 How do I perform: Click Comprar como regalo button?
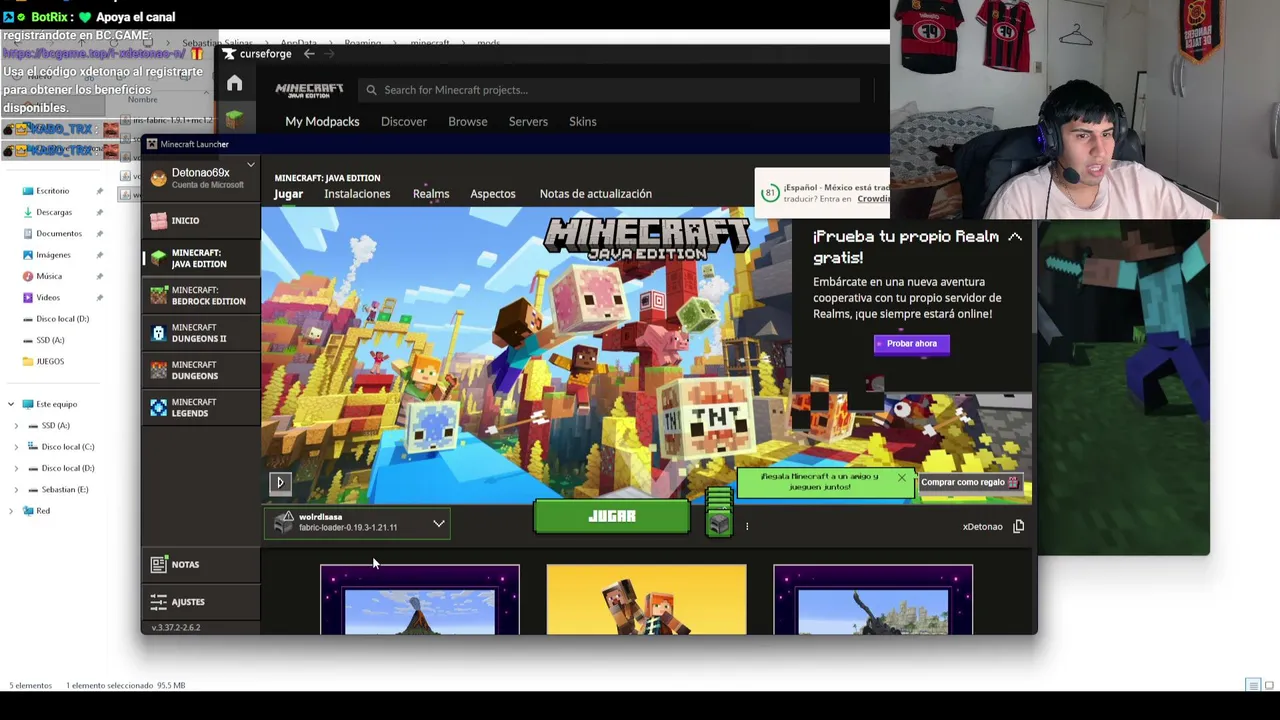pos(970,482)
